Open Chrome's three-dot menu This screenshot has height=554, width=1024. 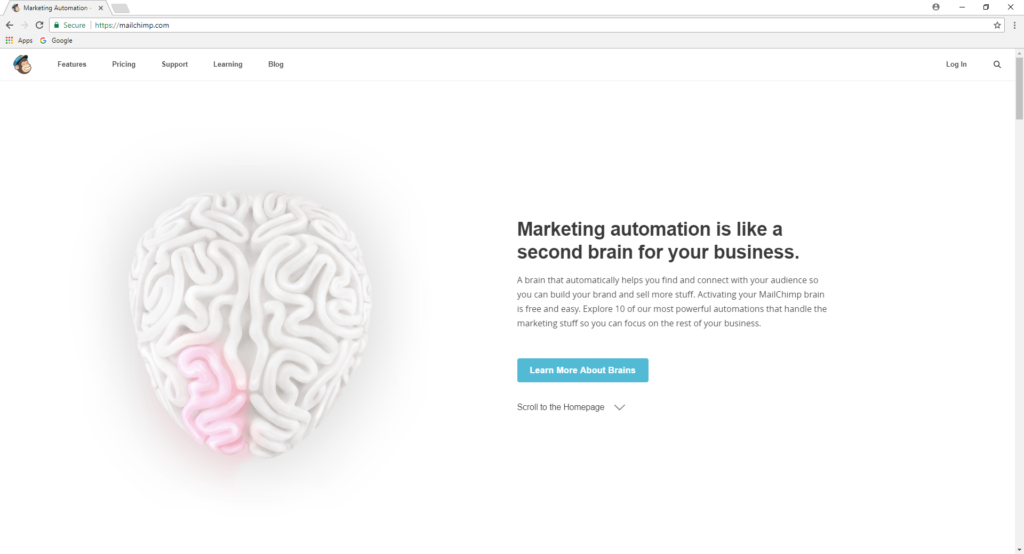pos(1014,25)
